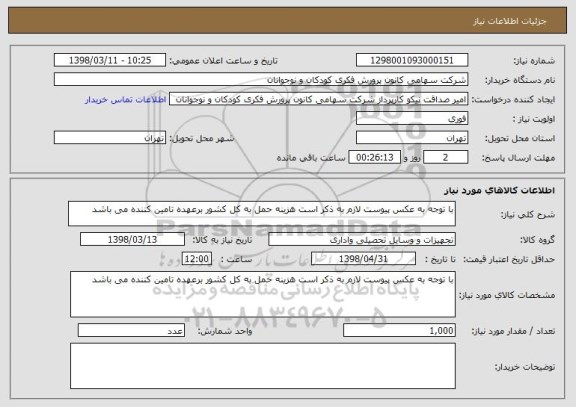Click the شهر محل تحویل field تهران
The height and width of the screenshot is (407, 576).
pos(110,138)
